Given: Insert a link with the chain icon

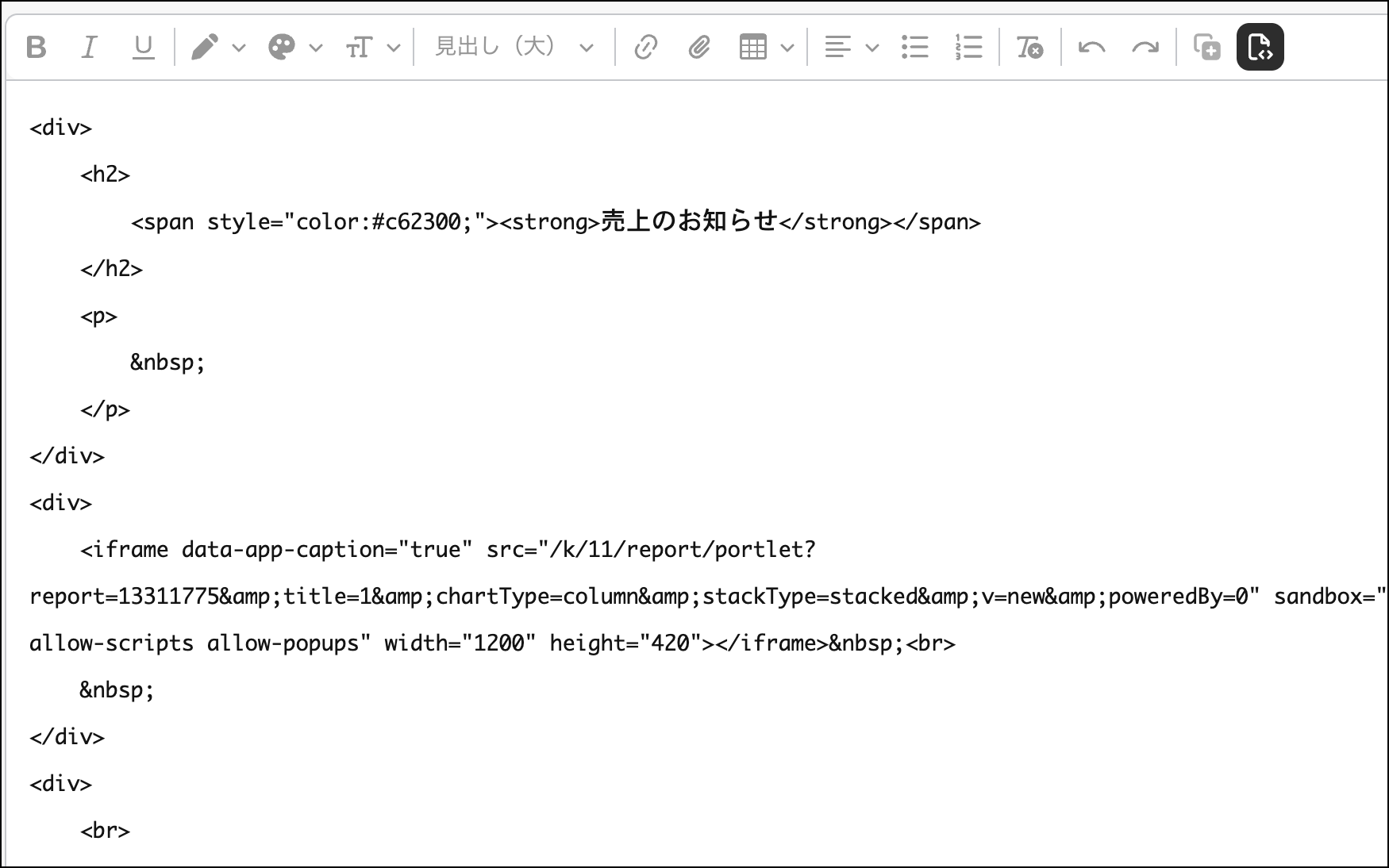Looking at the screenshot, I should pyautogui.click(x=645, y=48).
